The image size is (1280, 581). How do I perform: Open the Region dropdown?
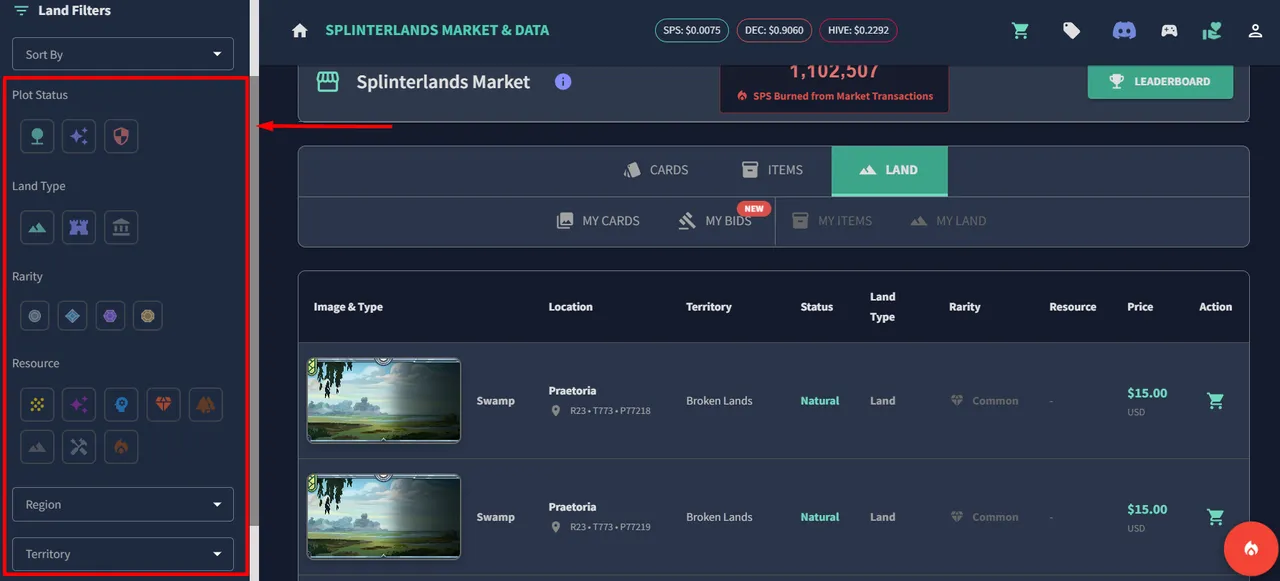[123, 504]
